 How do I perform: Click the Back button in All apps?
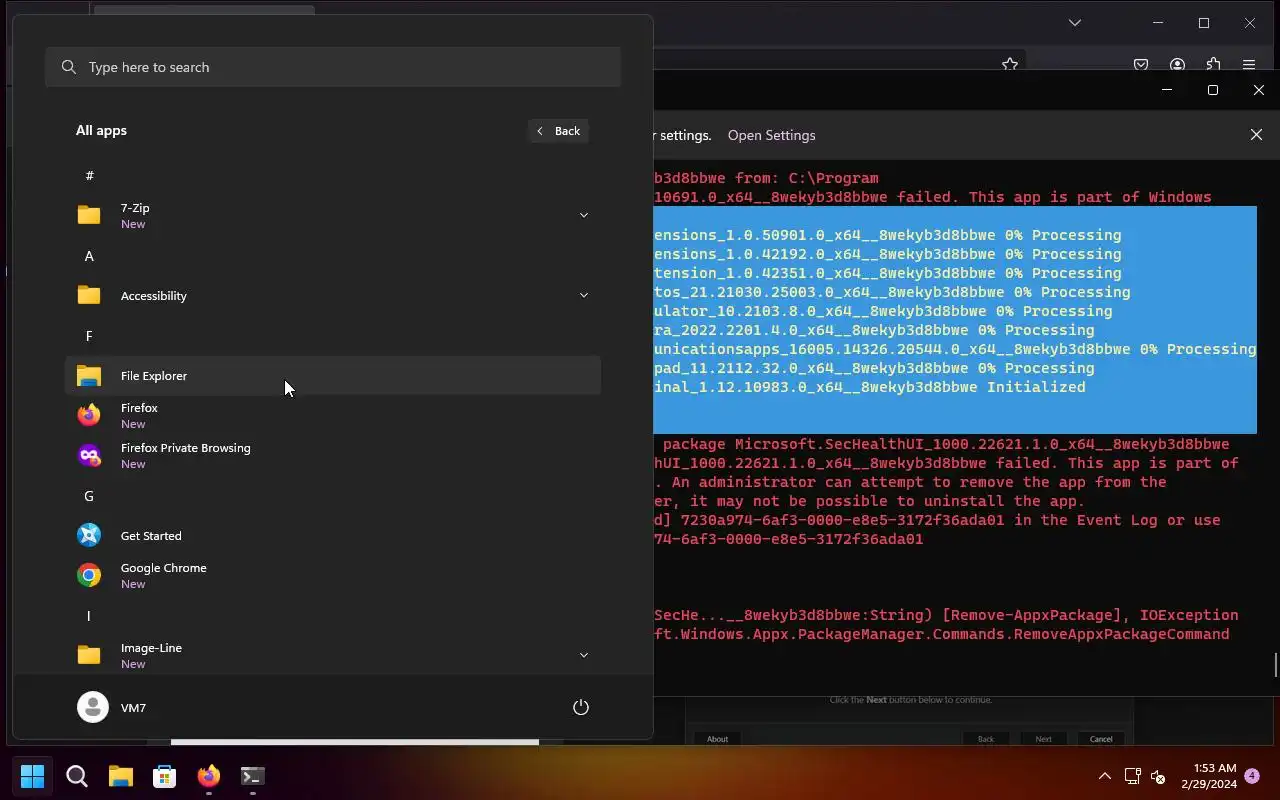pyautogui.click(x=558, y=131)
